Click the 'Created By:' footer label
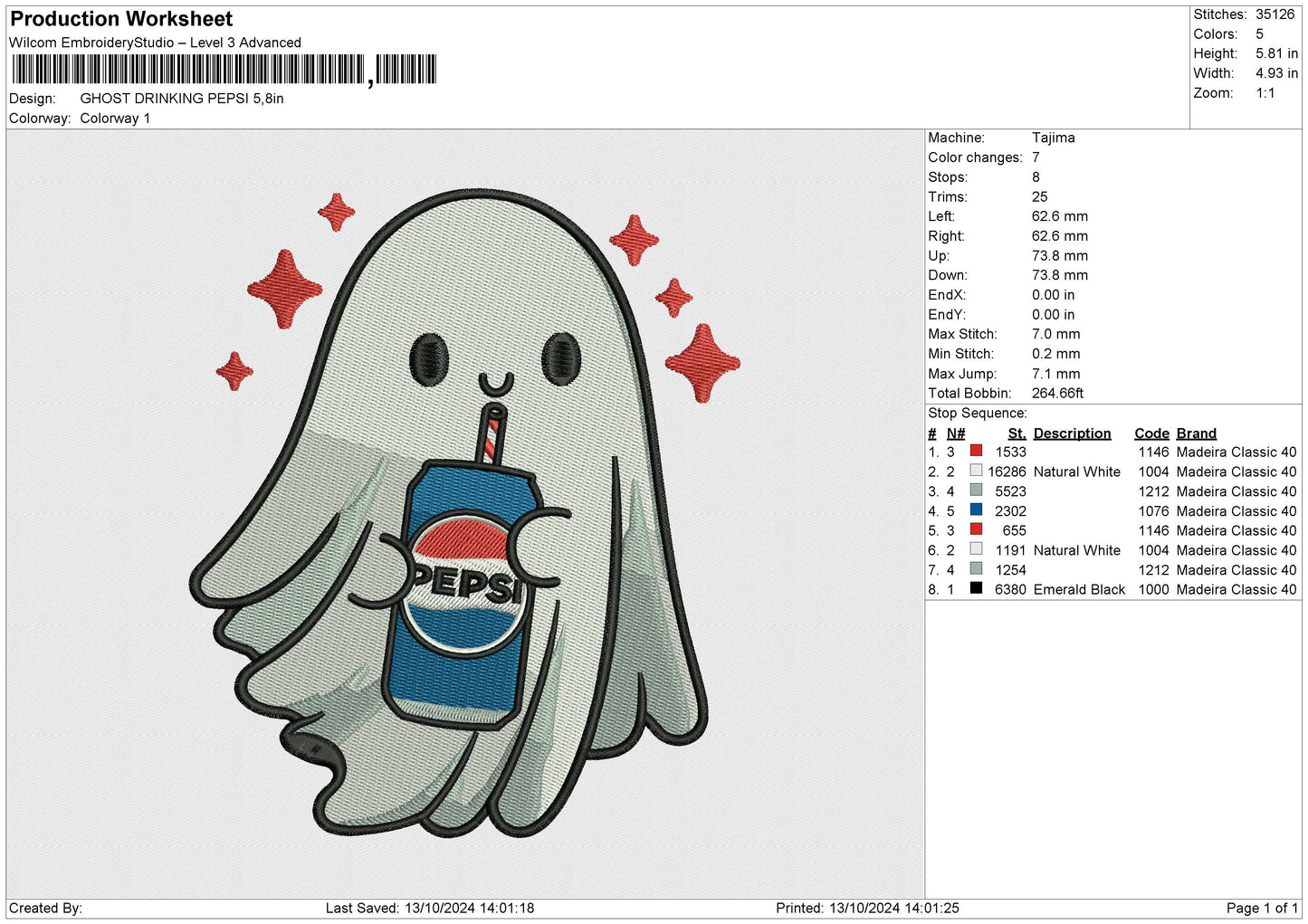This screenshot has height=924, width=1308. coord(45,908)
